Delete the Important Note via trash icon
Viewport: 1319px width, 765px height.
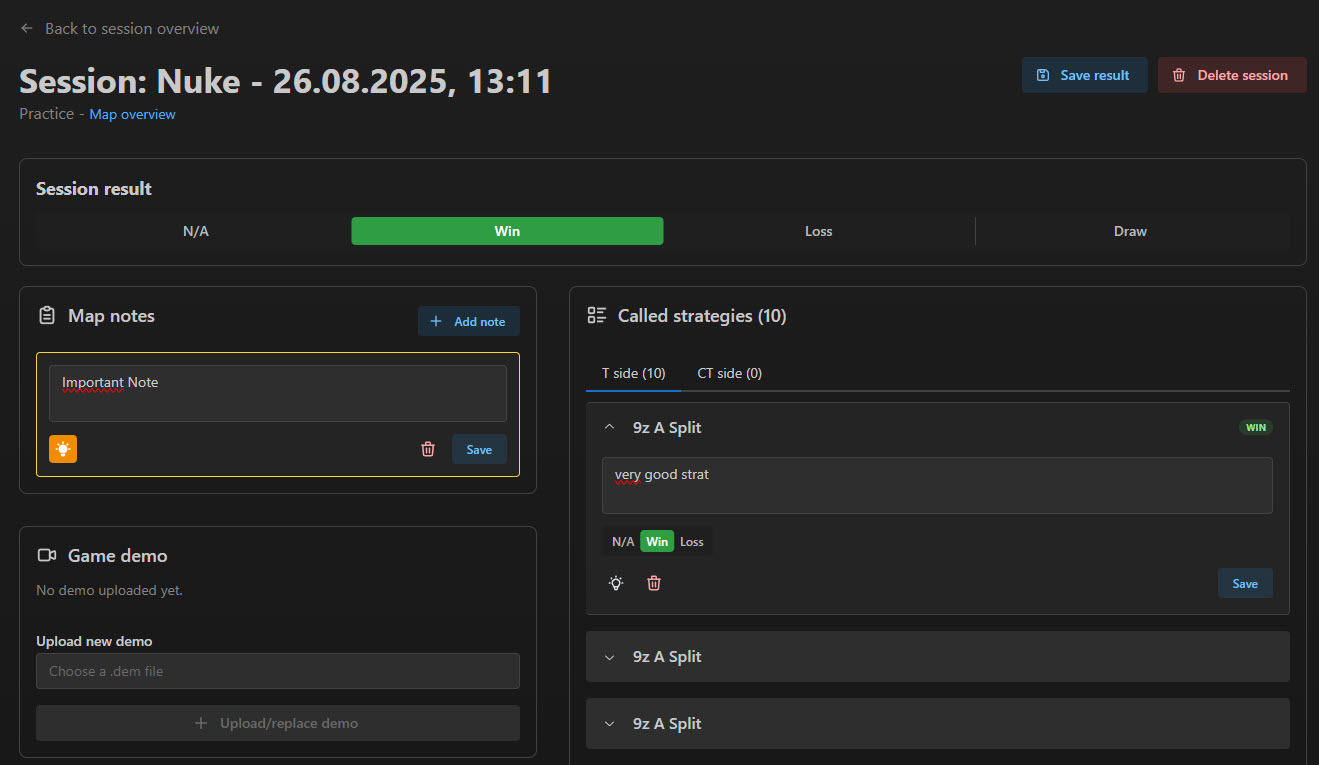(x=428, y=449)
